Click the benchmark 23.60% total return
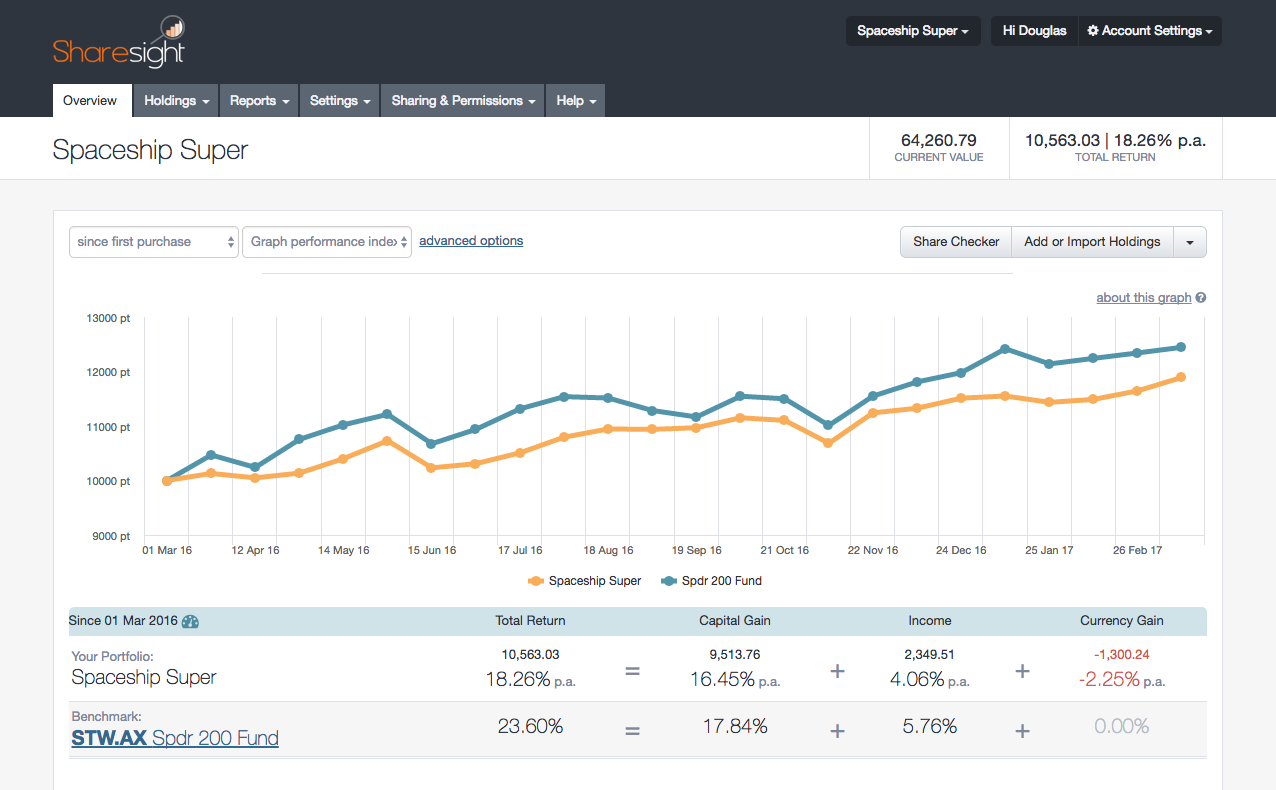Image resolution: width=1276 pixels, height=790 pixels. coord(530,727)
